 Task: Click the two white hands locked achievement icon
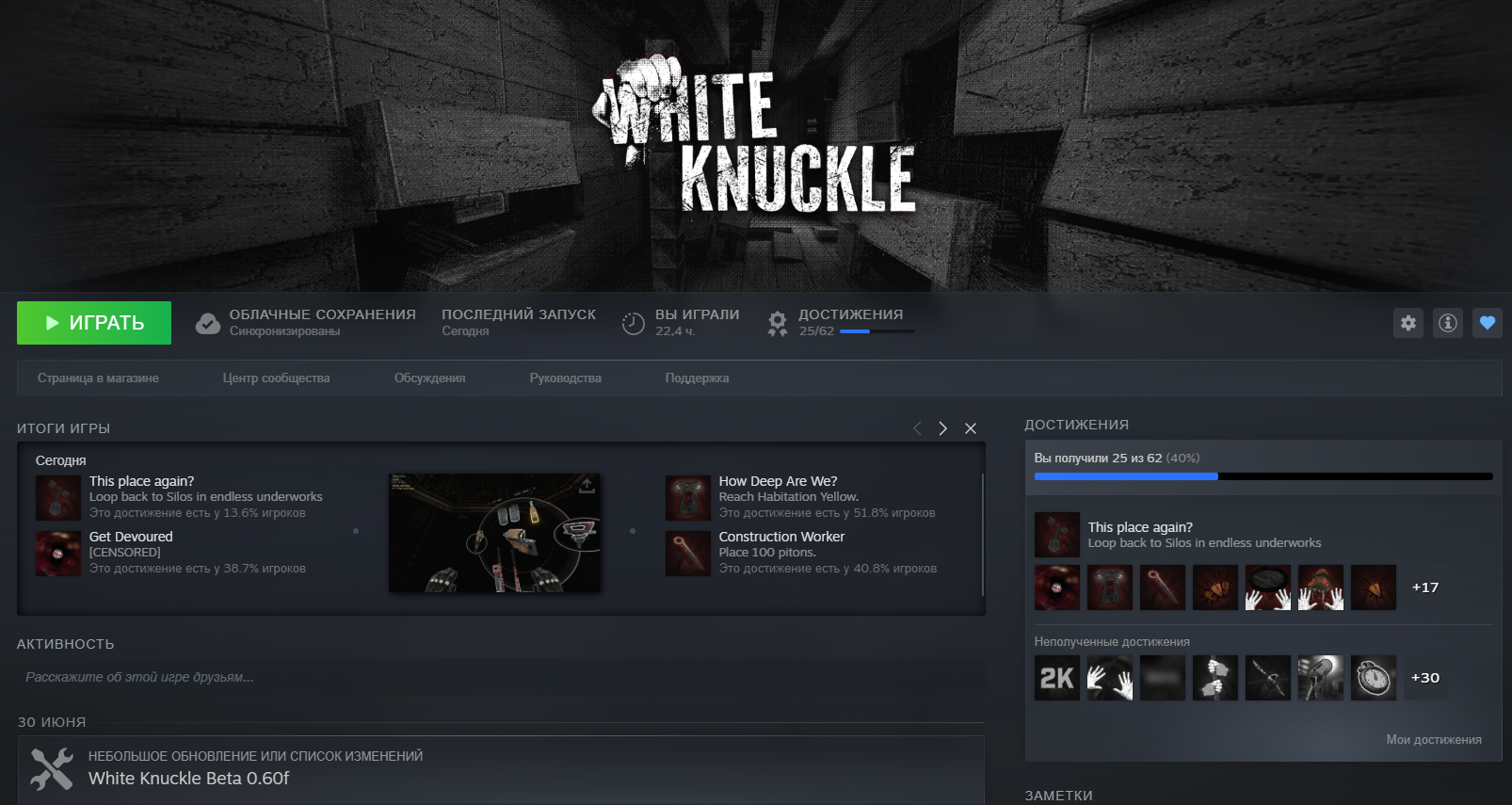(x=1110, y=678)
